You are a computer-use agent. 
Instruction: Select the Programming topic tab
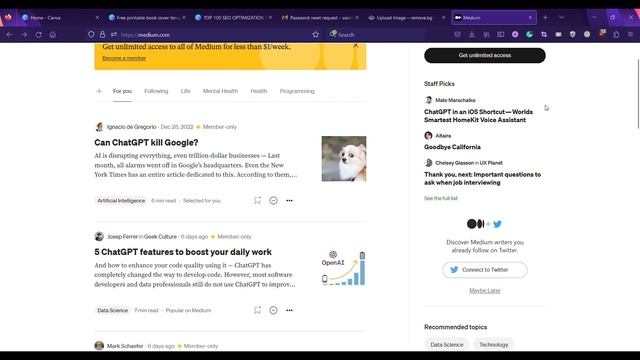coord(297,91)
